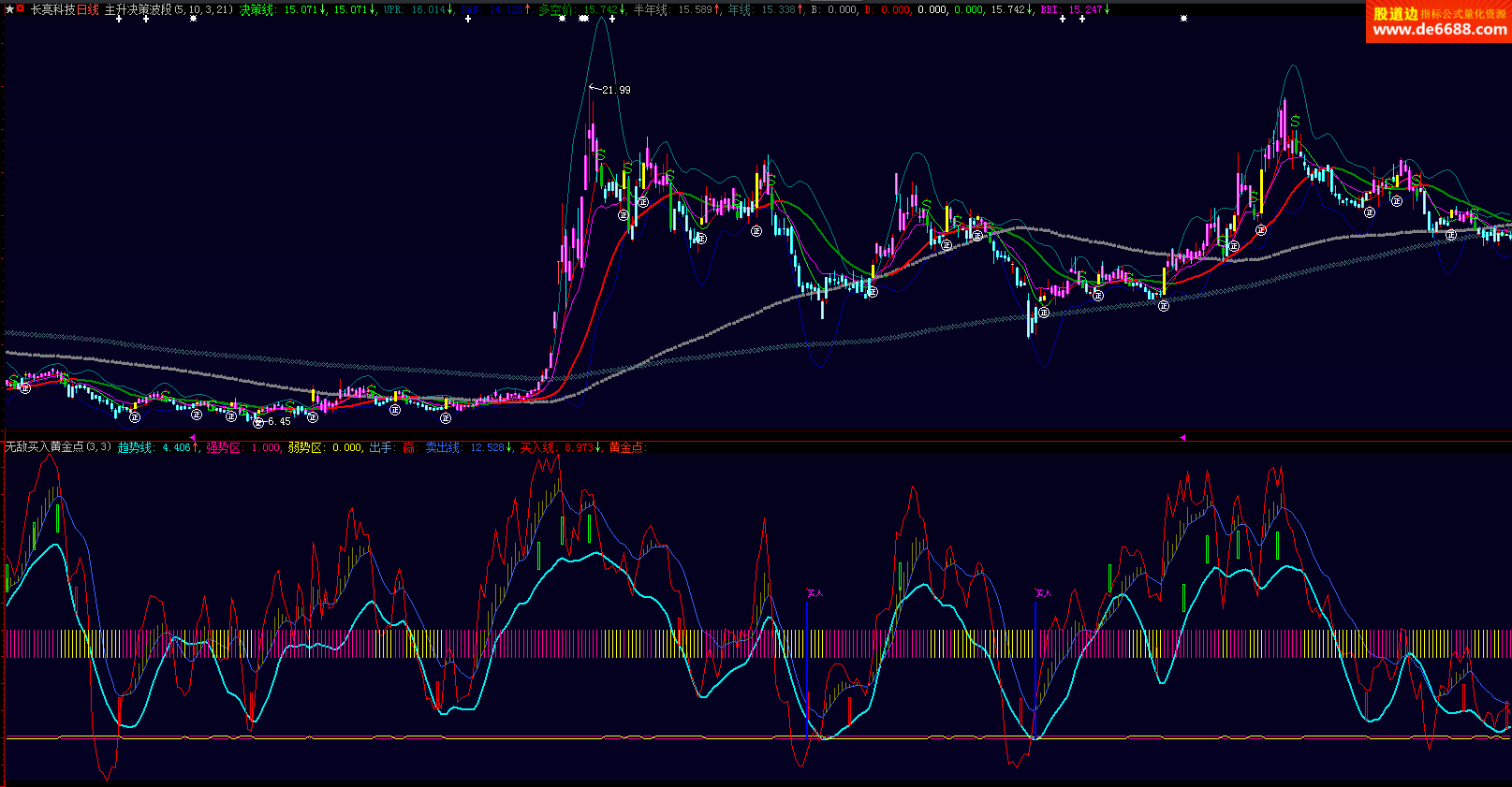This screenshot has width=1512, height=787.
Task: Open the 无敌买入黄金点 indicator parameters
Action: [x=45, y=447]
